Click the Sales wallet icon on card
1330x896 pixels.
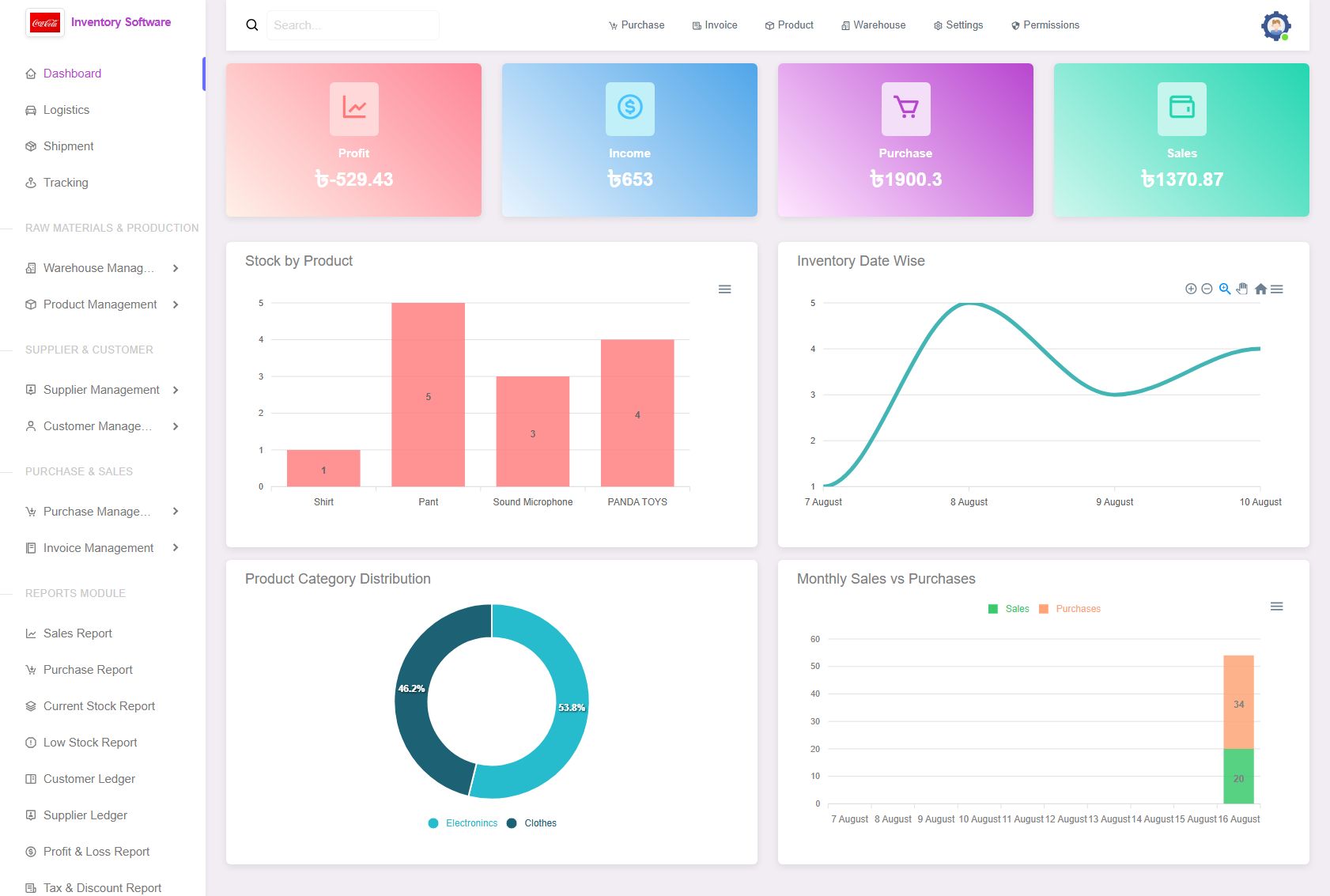pyautogui.click(x=1182, y=108)
